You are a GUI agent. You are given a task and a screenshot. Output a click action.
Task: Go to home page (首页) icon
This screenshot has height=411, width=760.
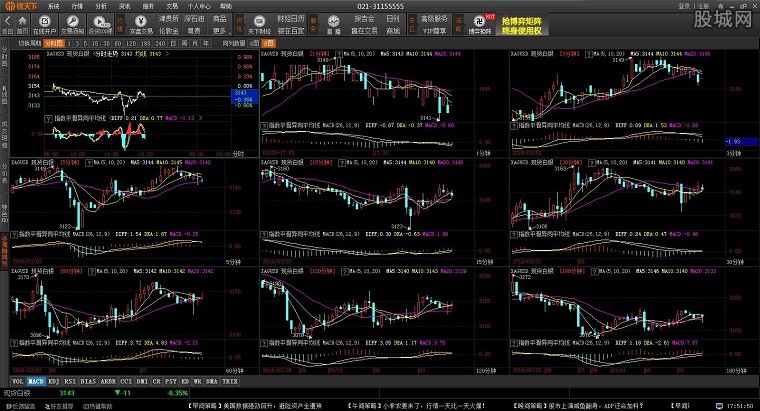click(x=22, y=21)
